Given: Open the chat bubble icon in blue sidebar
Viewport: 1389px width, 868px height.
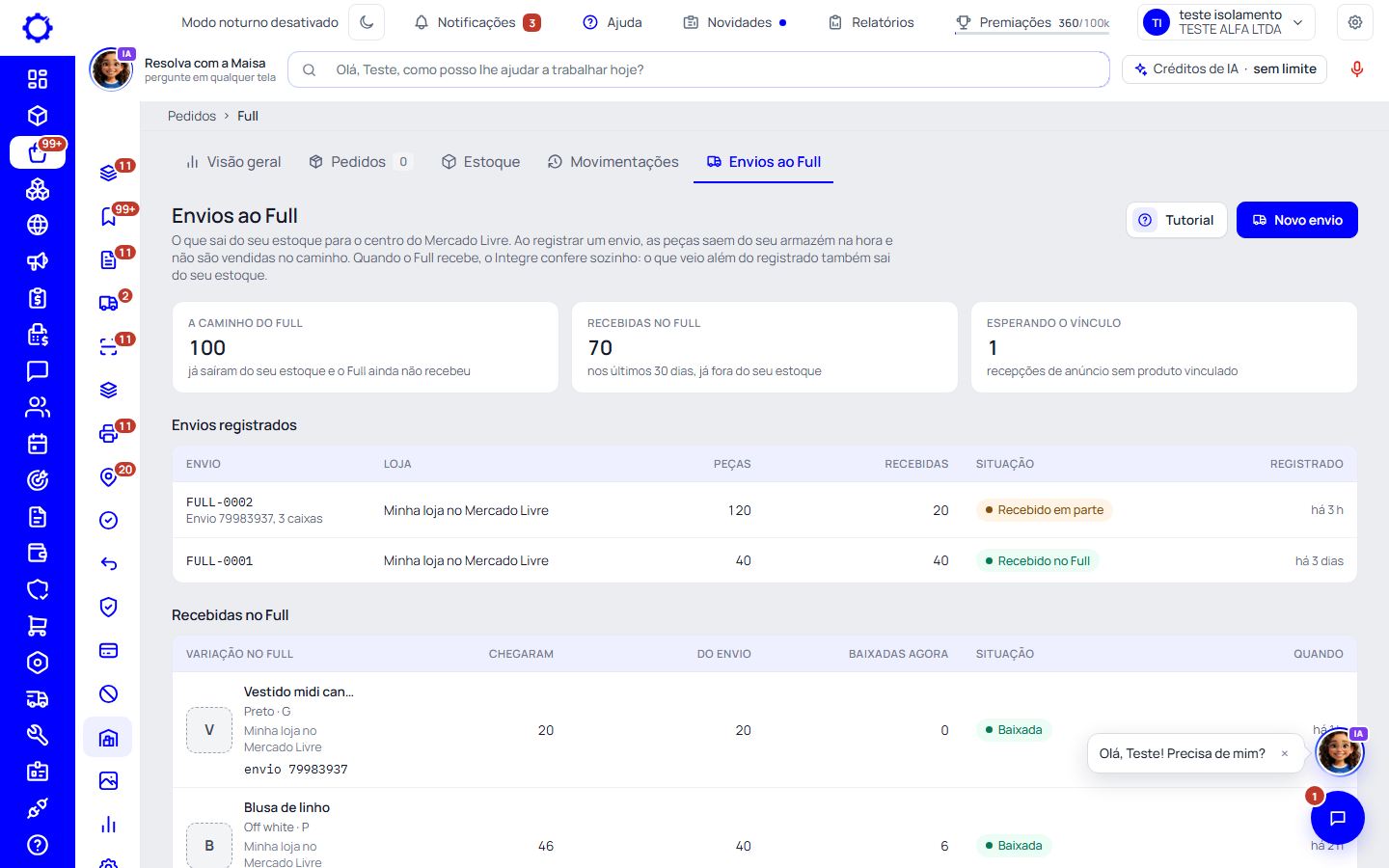Looking at the screenshot, I should tap(38, 370).
